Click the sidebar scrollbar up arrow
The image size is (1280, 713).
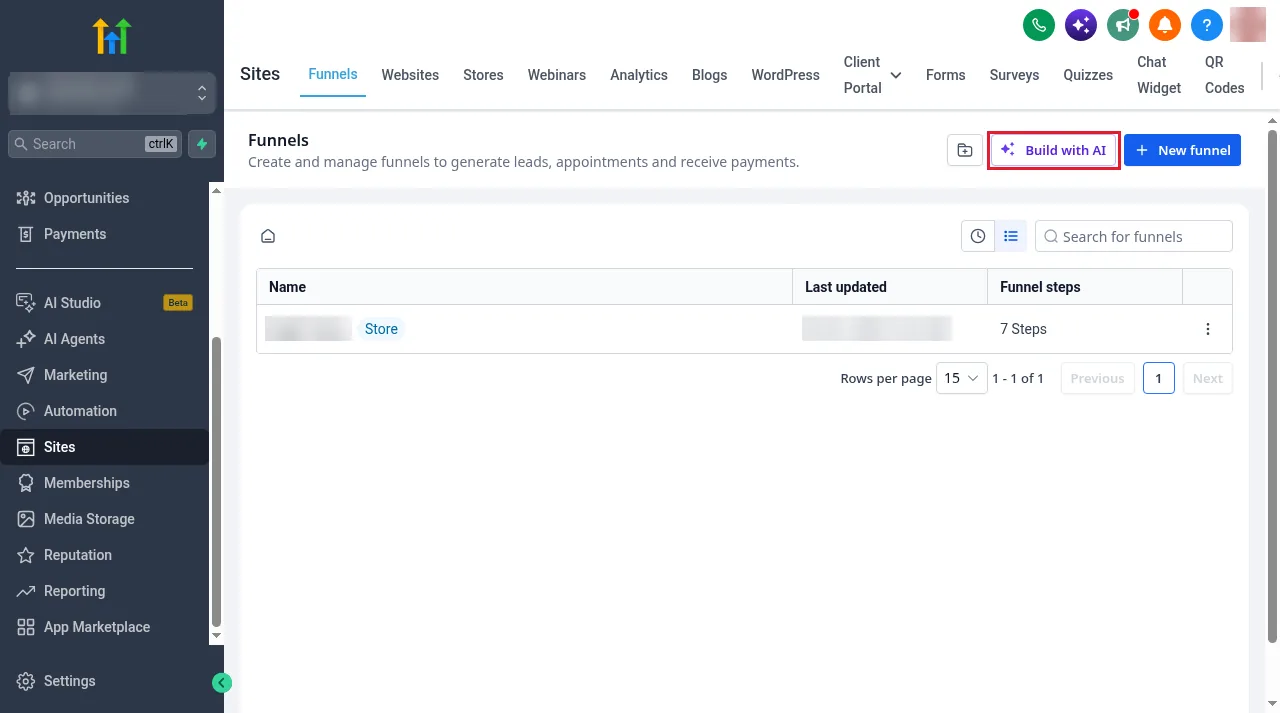click(216, 190)
